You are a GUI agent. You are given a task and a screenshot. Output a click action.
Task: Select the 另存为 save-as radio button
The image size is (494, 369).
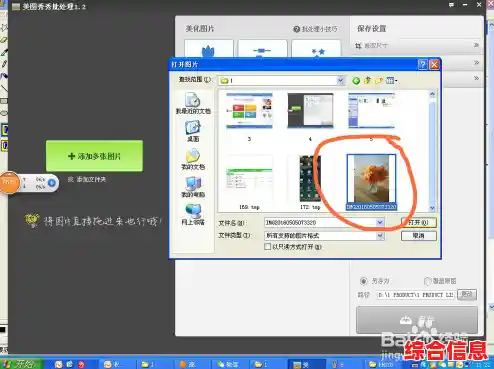(x=363, y=281)
